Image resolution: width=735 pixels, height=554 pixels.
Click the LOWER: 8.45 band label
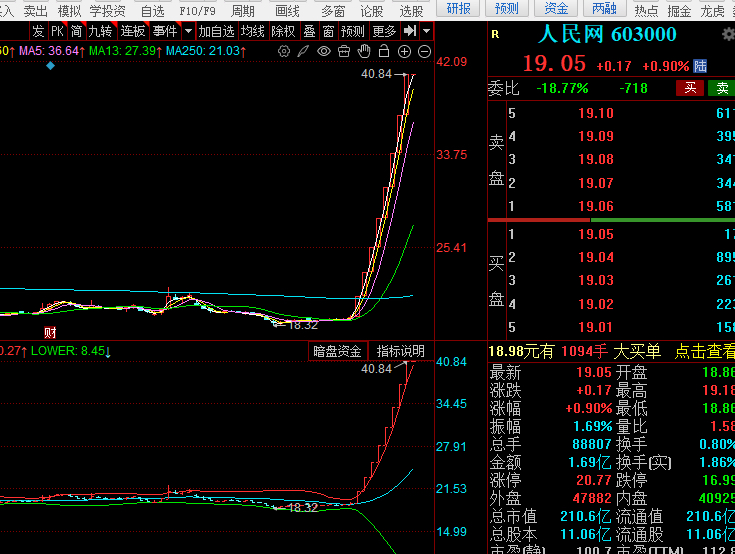71,351
